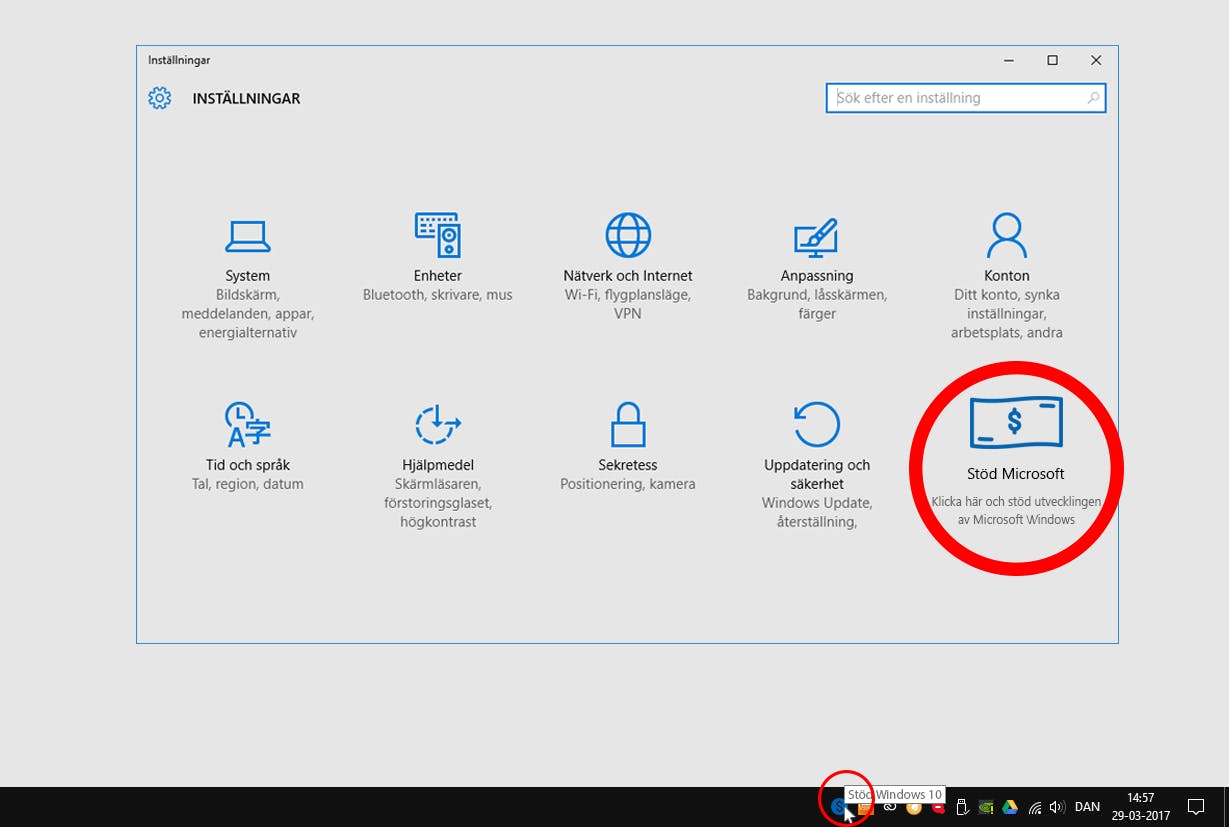Click the round yellow tray icon
1229x827 pixels.
(913, 807)
